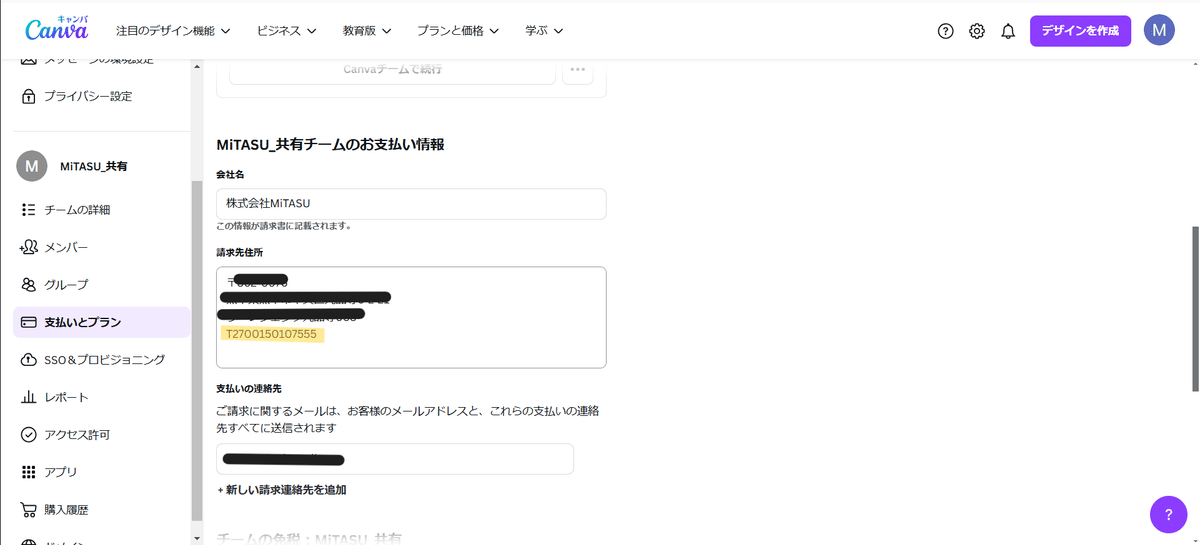Viewport: 1200px width, 545px height.
Task: Click the groups people icon
Action: click(29, 285)
